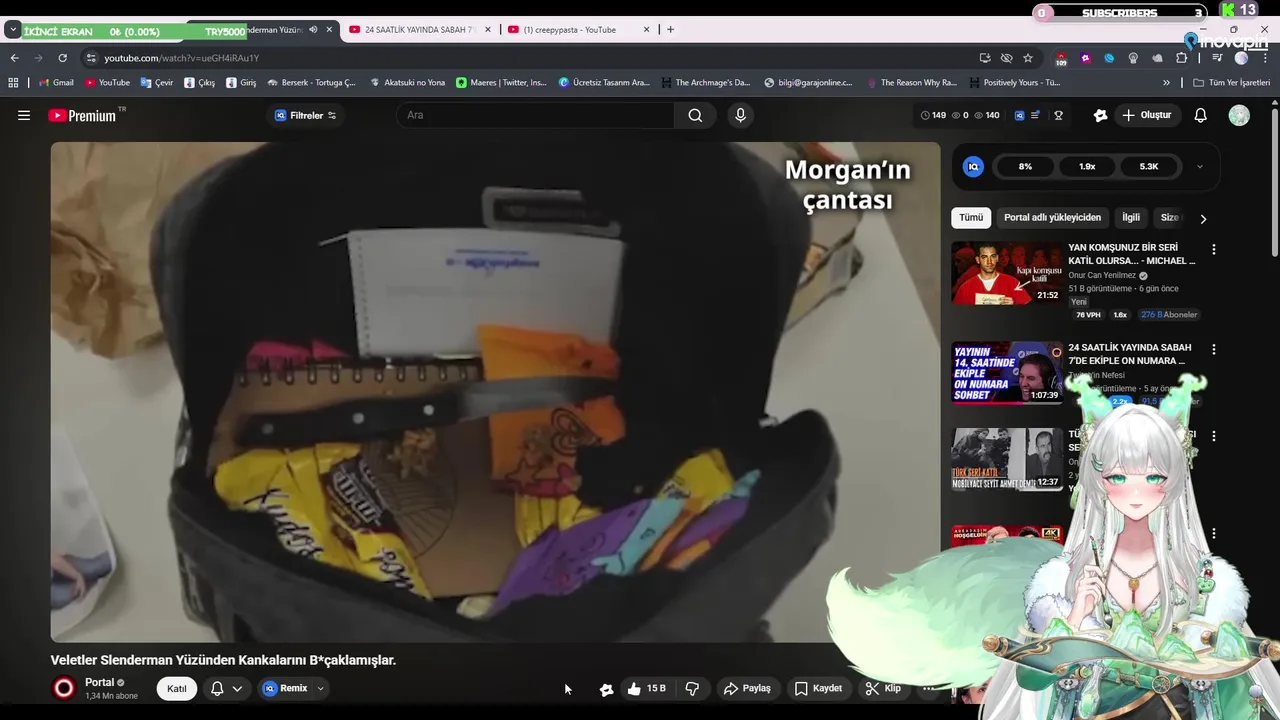1280x720 pixels.
Task: Dislike the video with the thumbs-down
Action: (692, 688)
